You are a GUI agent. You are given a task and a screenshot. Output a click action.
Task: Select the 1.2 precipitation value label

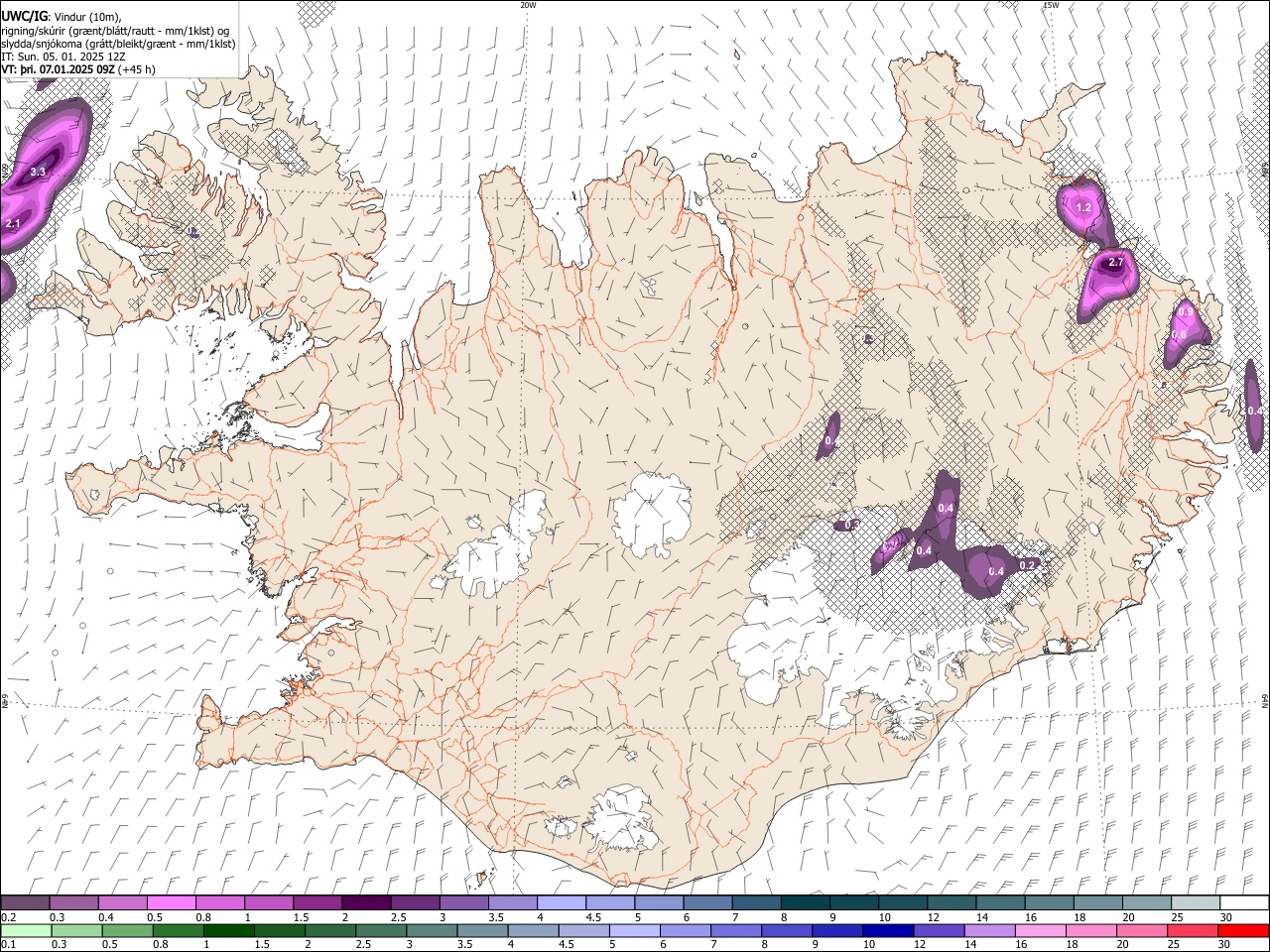[x=1083, y=208]
